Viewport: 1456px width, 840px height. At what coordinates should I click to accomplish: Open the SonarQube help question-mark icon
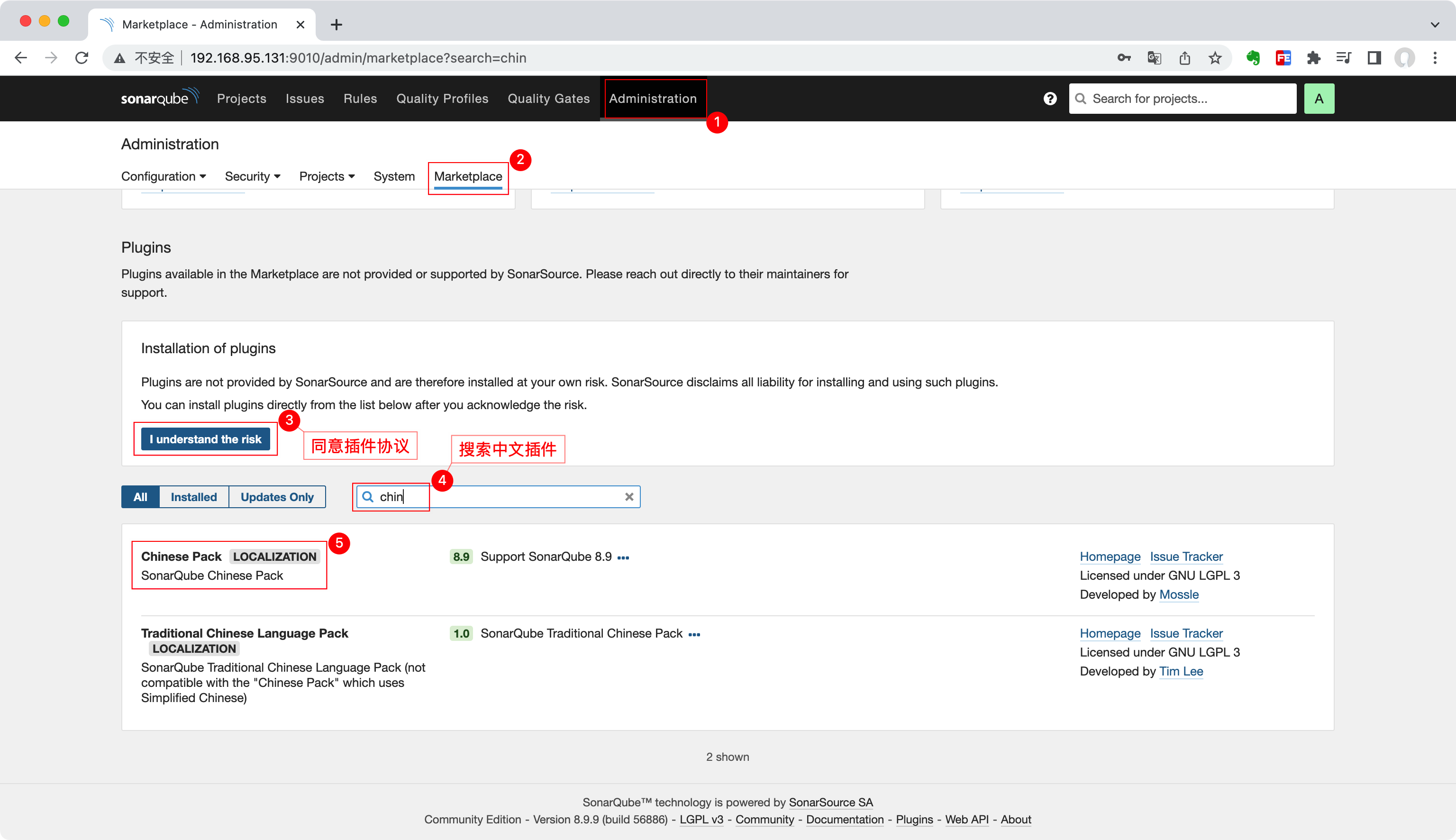tap(1049, 99)
